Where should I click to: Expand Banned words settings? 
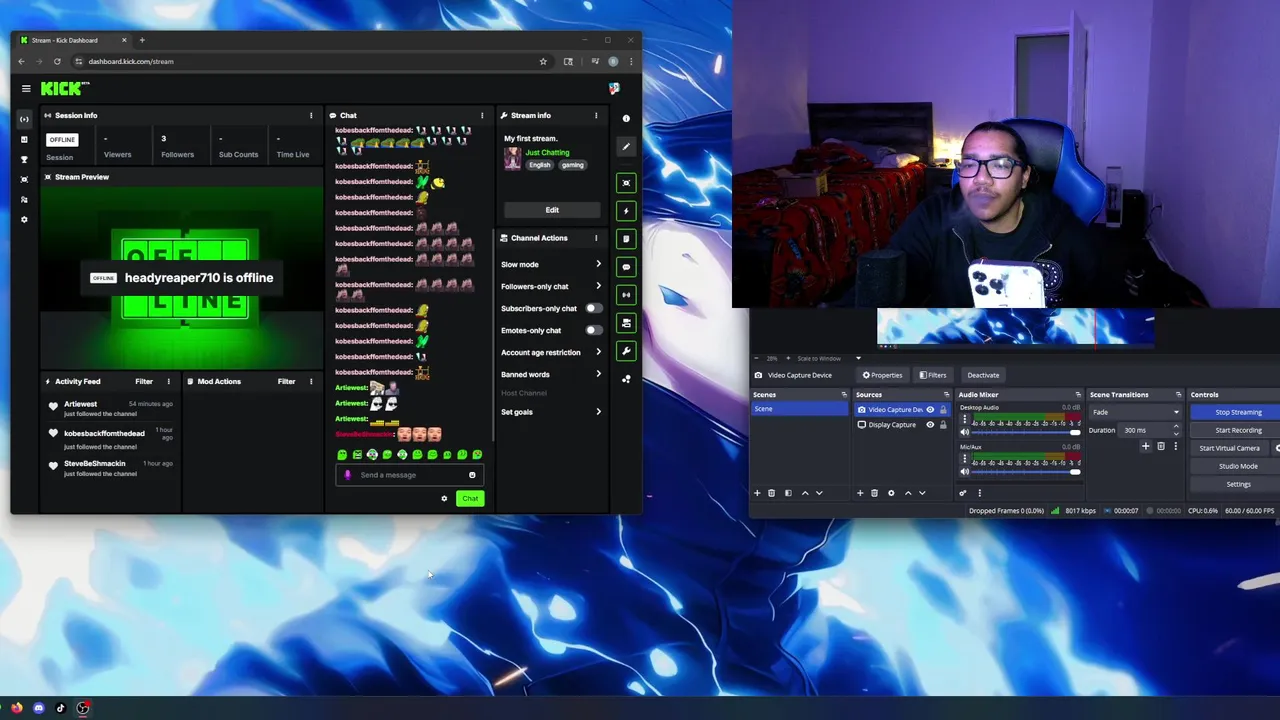pos(598,374)
